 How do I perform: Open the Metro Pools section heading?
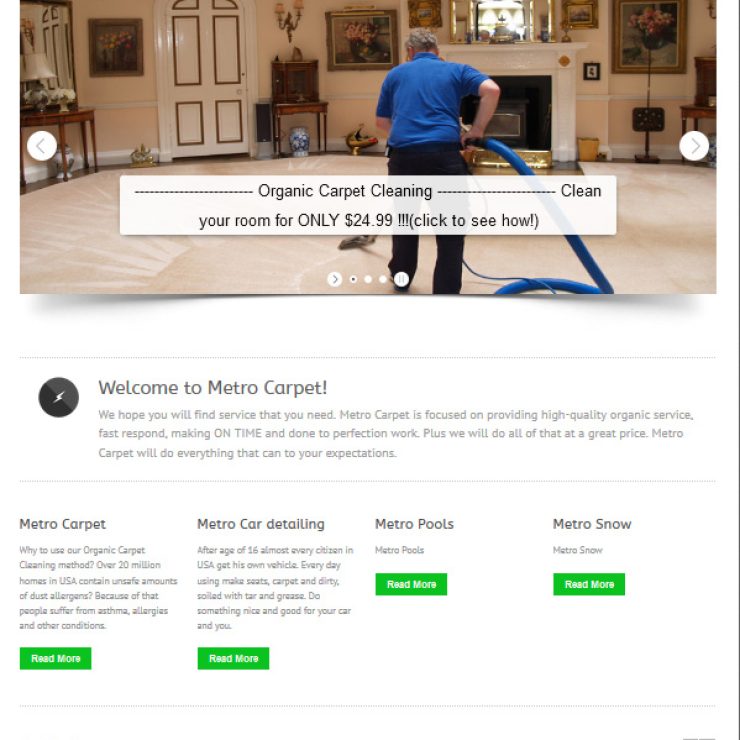(414, 524)
